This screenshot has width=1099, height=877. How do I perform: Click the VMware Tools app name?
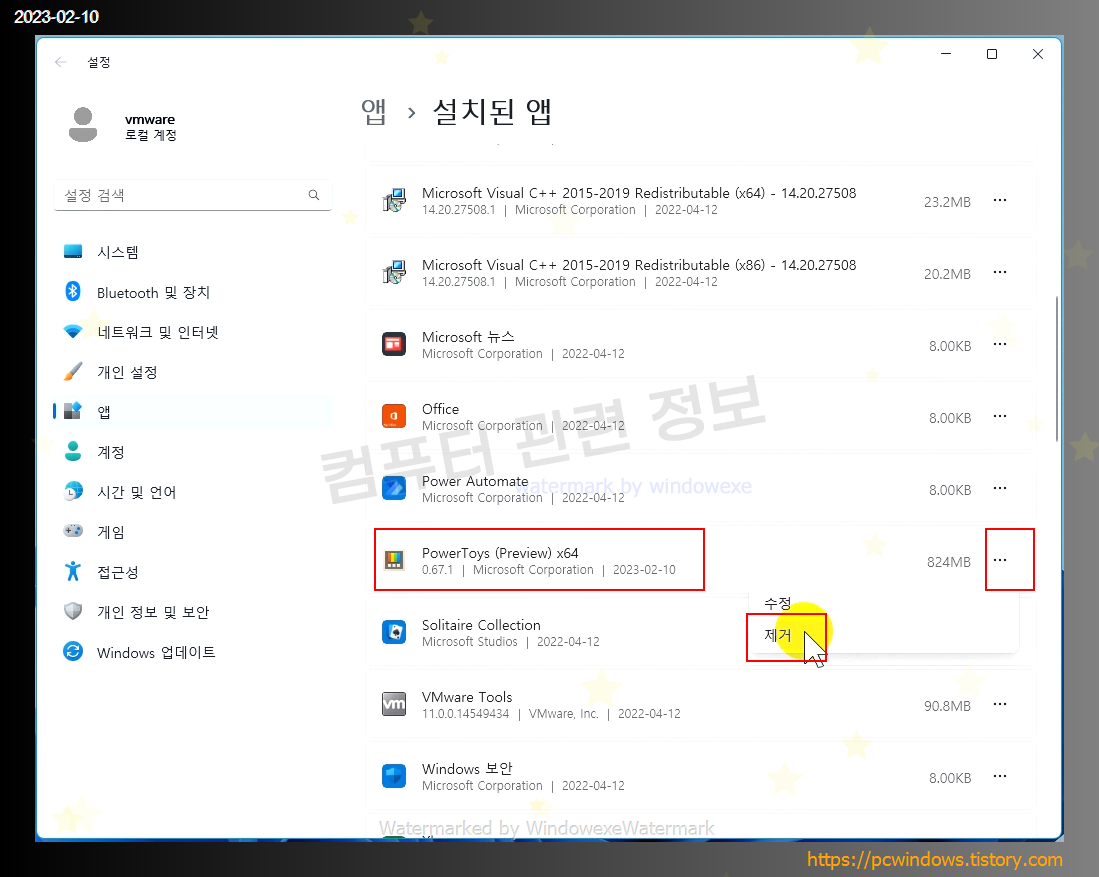(x=467, y=697)
